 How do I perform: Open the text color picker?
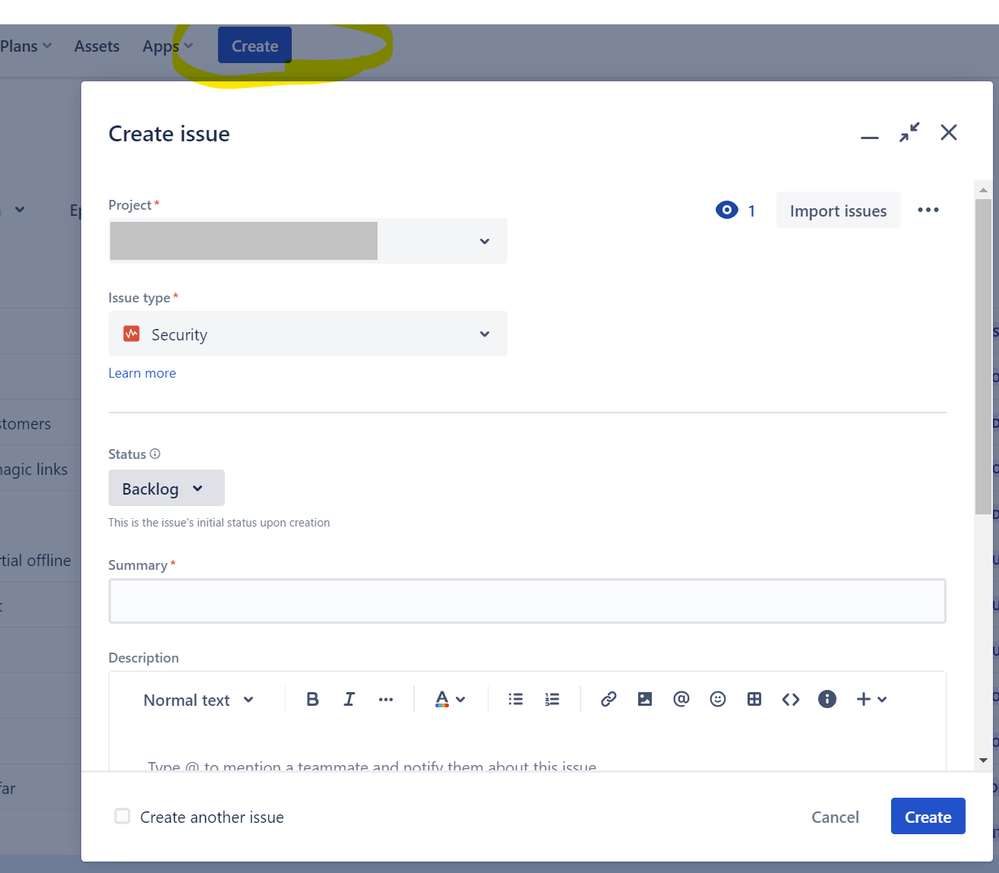[x=450, y=699]
